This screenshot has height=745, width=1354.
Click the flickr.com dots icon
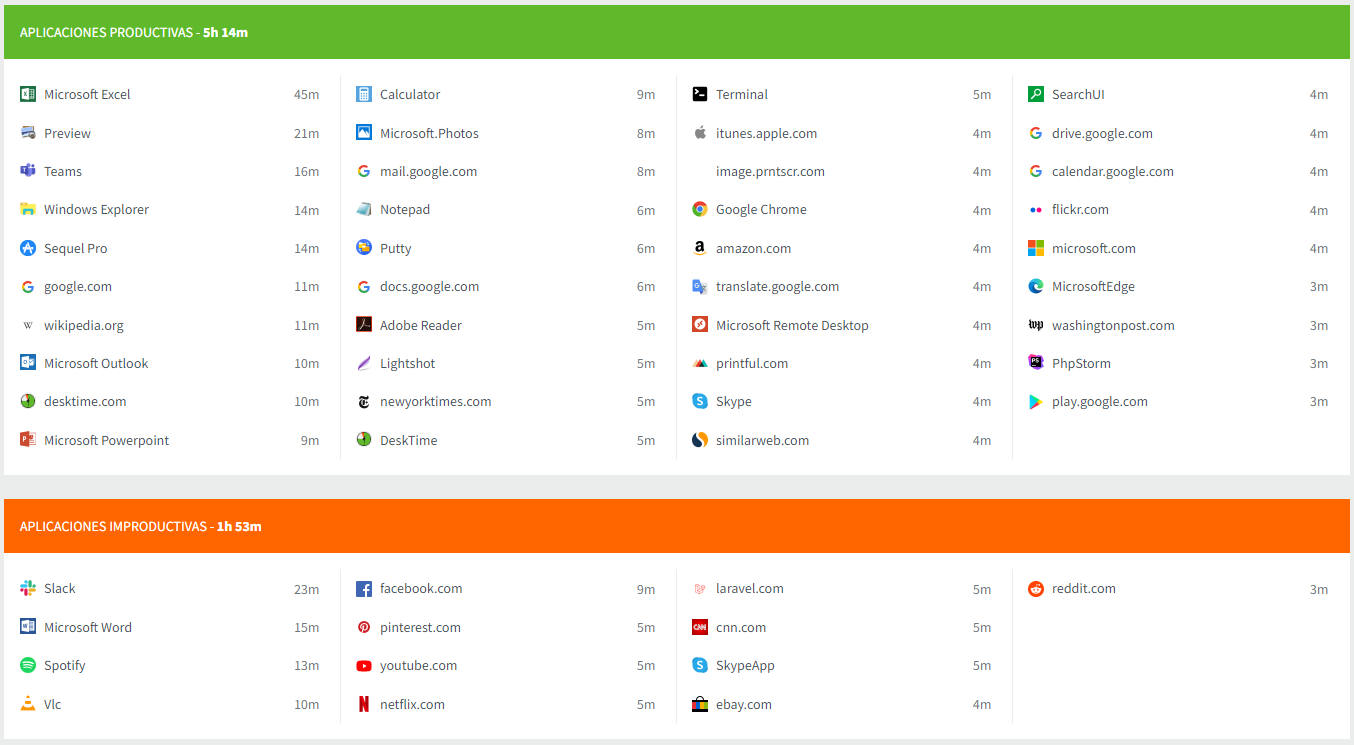[1036, 209]
